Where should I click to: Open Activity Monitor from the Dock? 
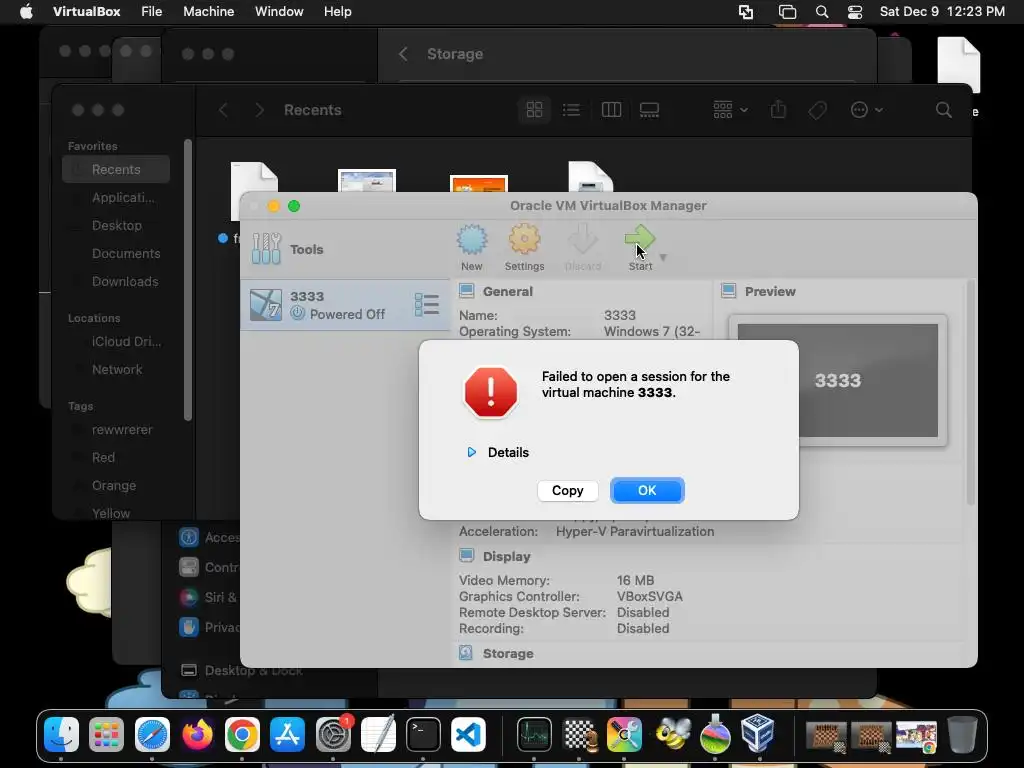click(x=534, y=734)
